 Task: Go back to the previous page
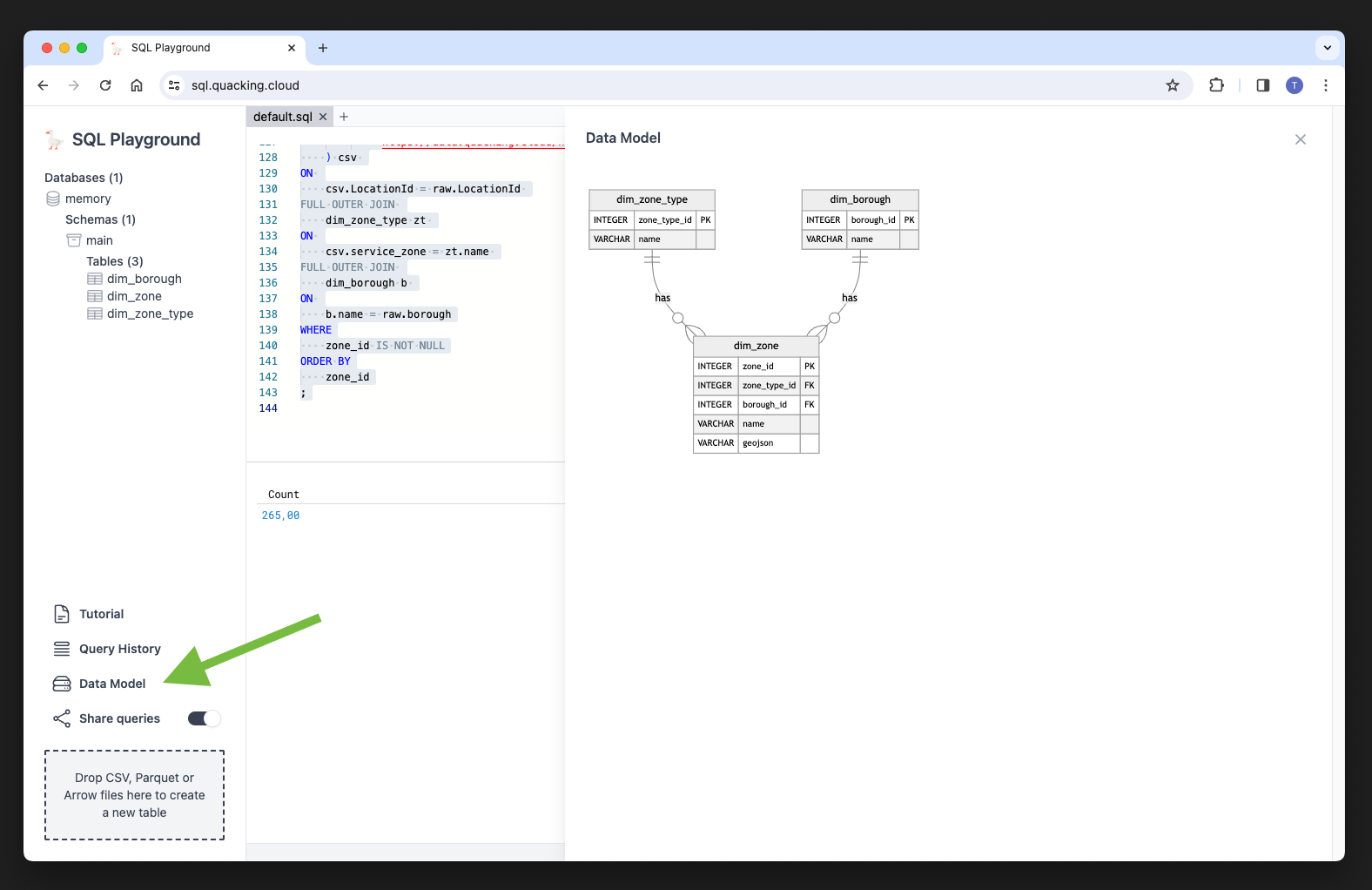coord(43,85)
